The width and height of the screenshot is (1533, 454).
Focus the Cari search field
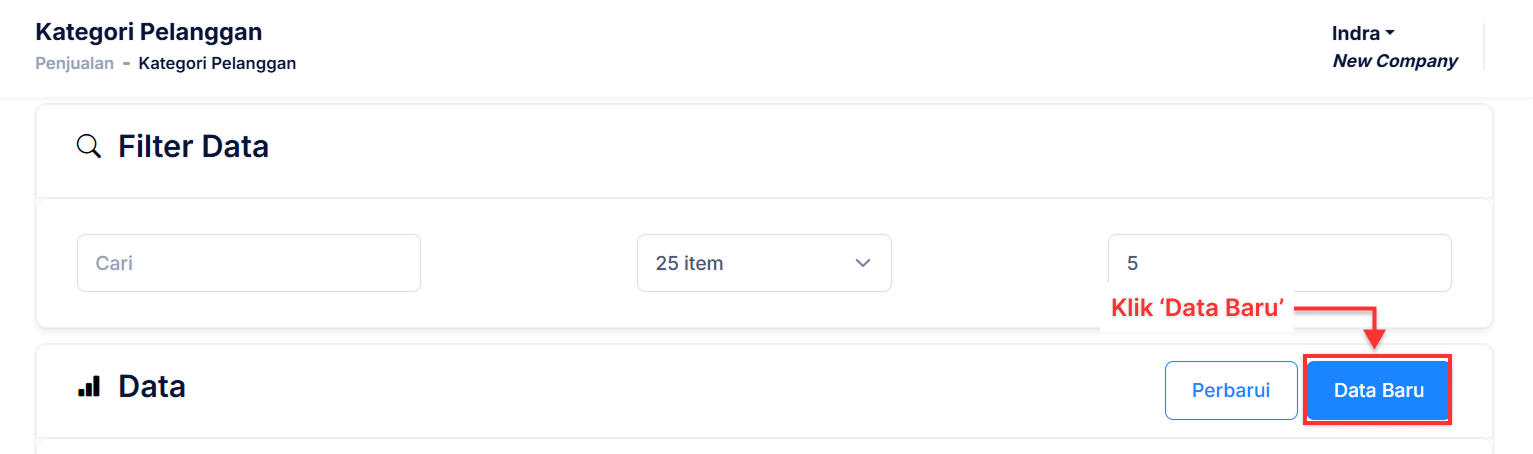(x=248, y=263)
